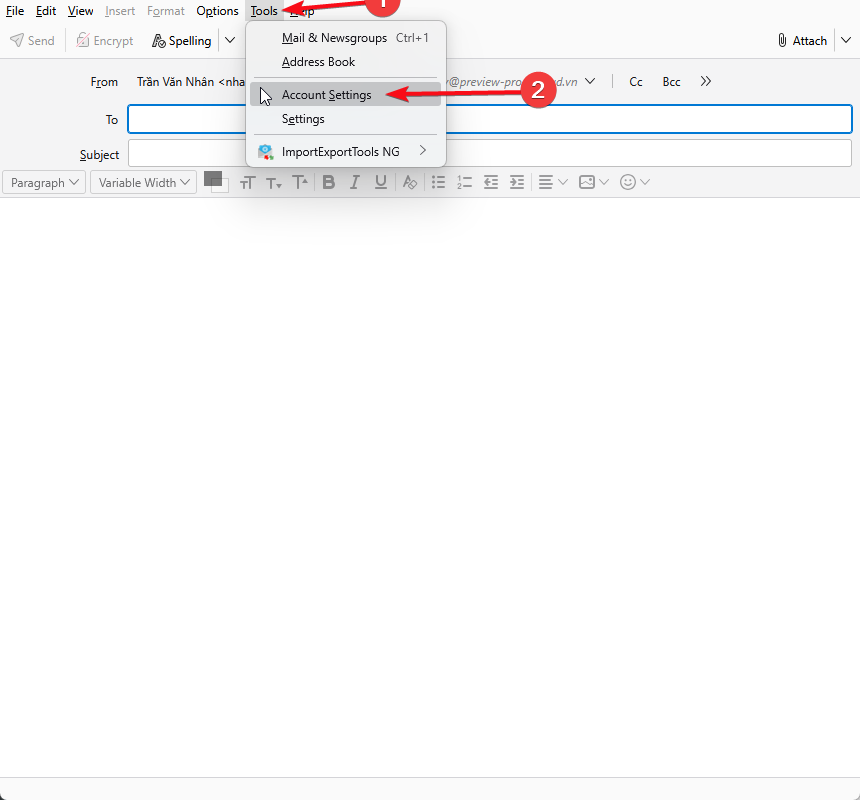
Task: Apply underline formatting
Action: tap(380, 182)
